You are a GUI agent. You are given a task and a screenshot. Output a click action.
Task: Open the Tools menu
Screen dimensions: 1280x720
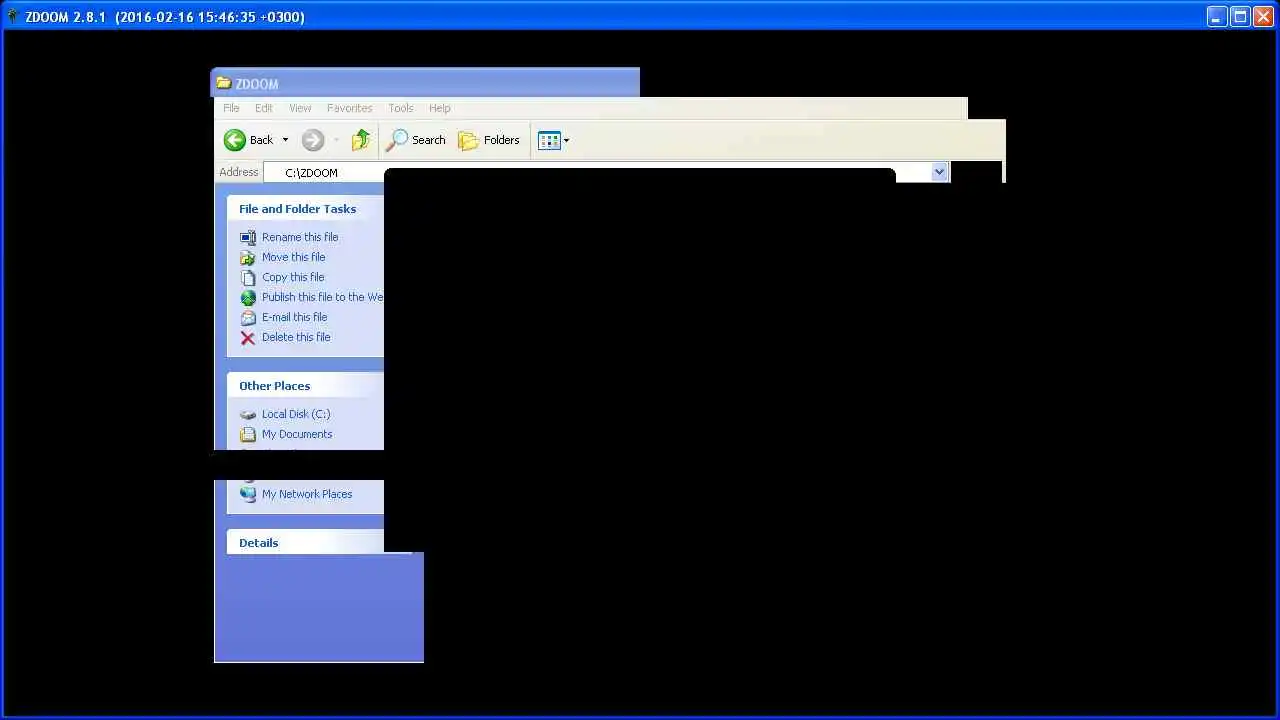[x=401, y=108]
